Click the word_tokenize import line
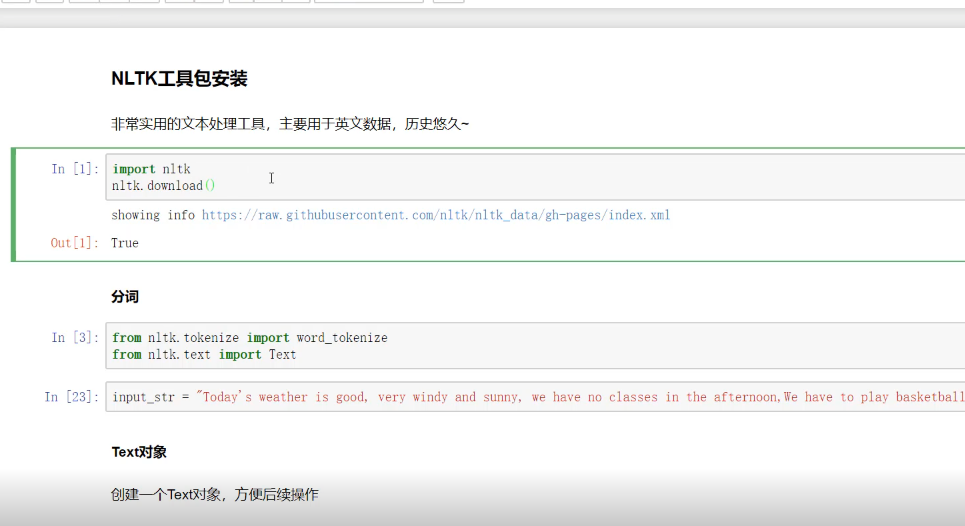Image resolution: width=965 pixels, height=526 pixels. 249,338
